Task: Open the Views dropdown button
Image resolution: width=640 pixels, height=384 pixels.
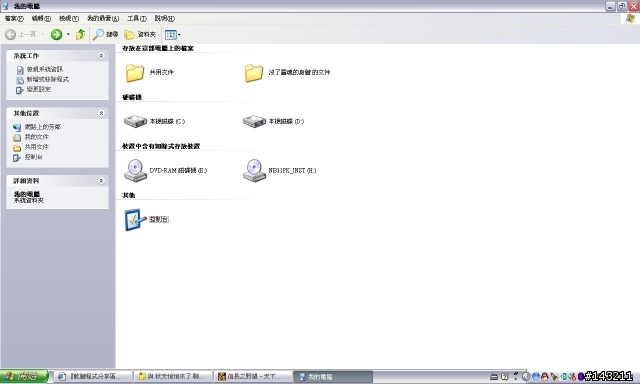Action: pyautogui.click(x=173, y=35)
